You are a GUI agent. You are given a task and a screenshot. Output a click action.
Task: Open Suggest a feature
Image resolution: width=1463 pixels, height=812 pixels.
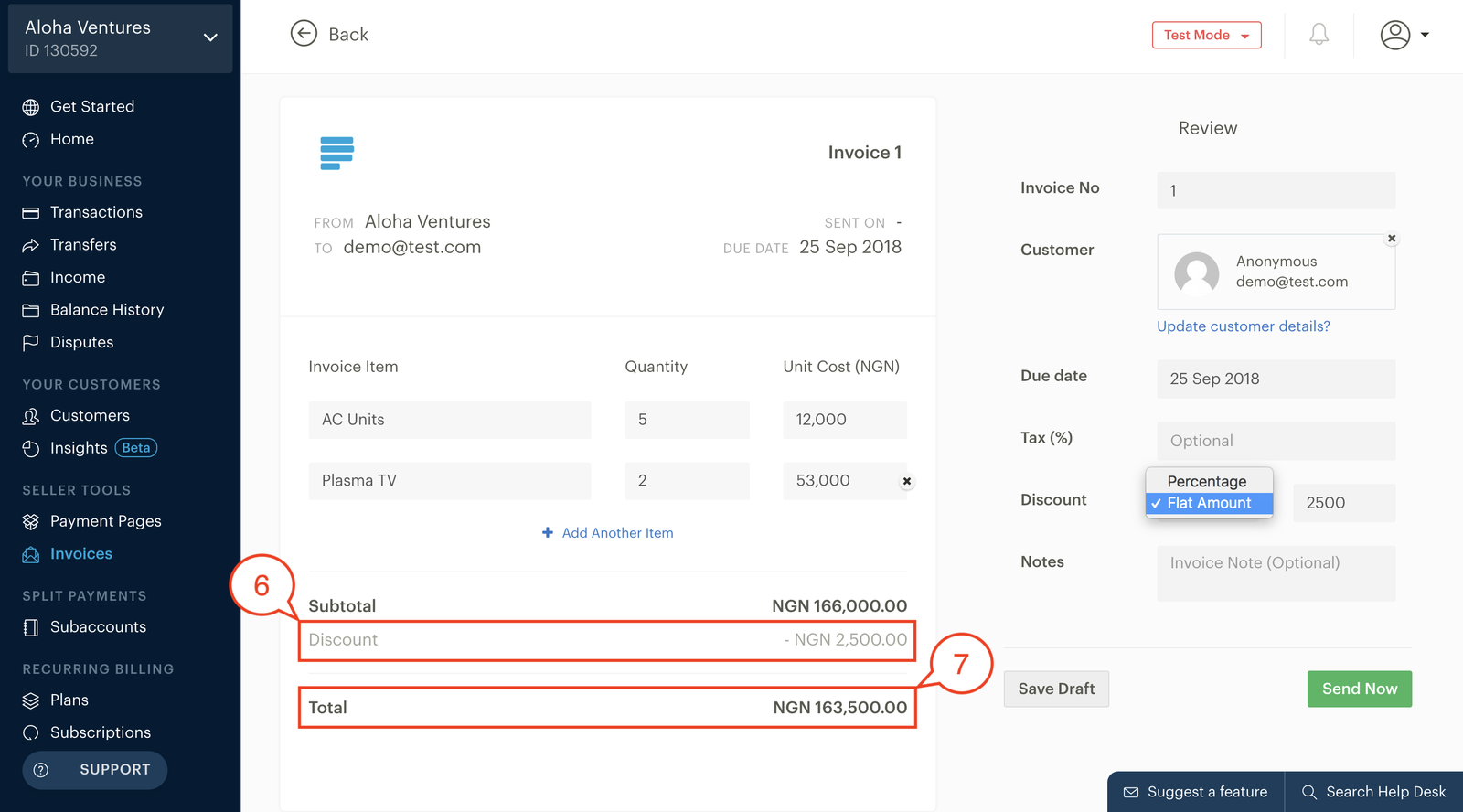[x=1196, y=792]
